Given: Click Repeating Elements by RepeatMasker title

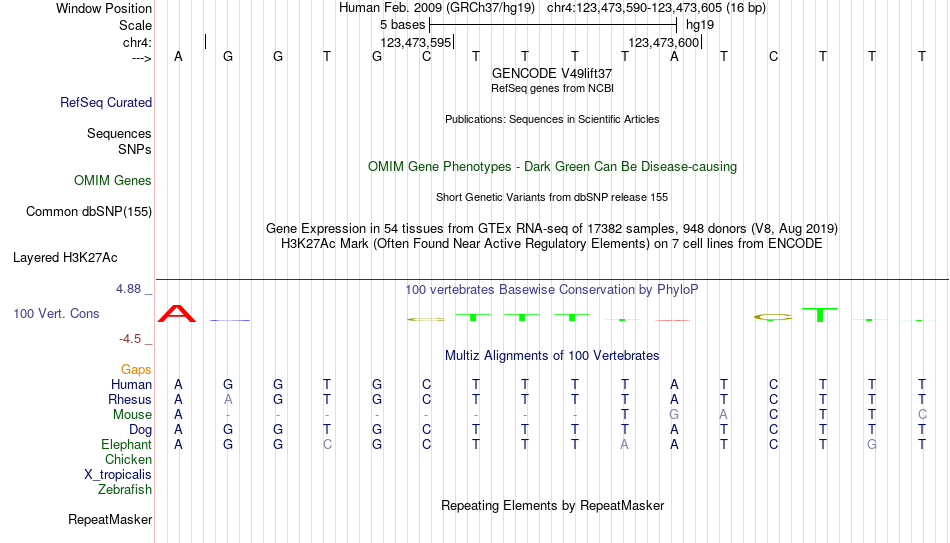Looking at the screenshot, I should tap(552, 505).
